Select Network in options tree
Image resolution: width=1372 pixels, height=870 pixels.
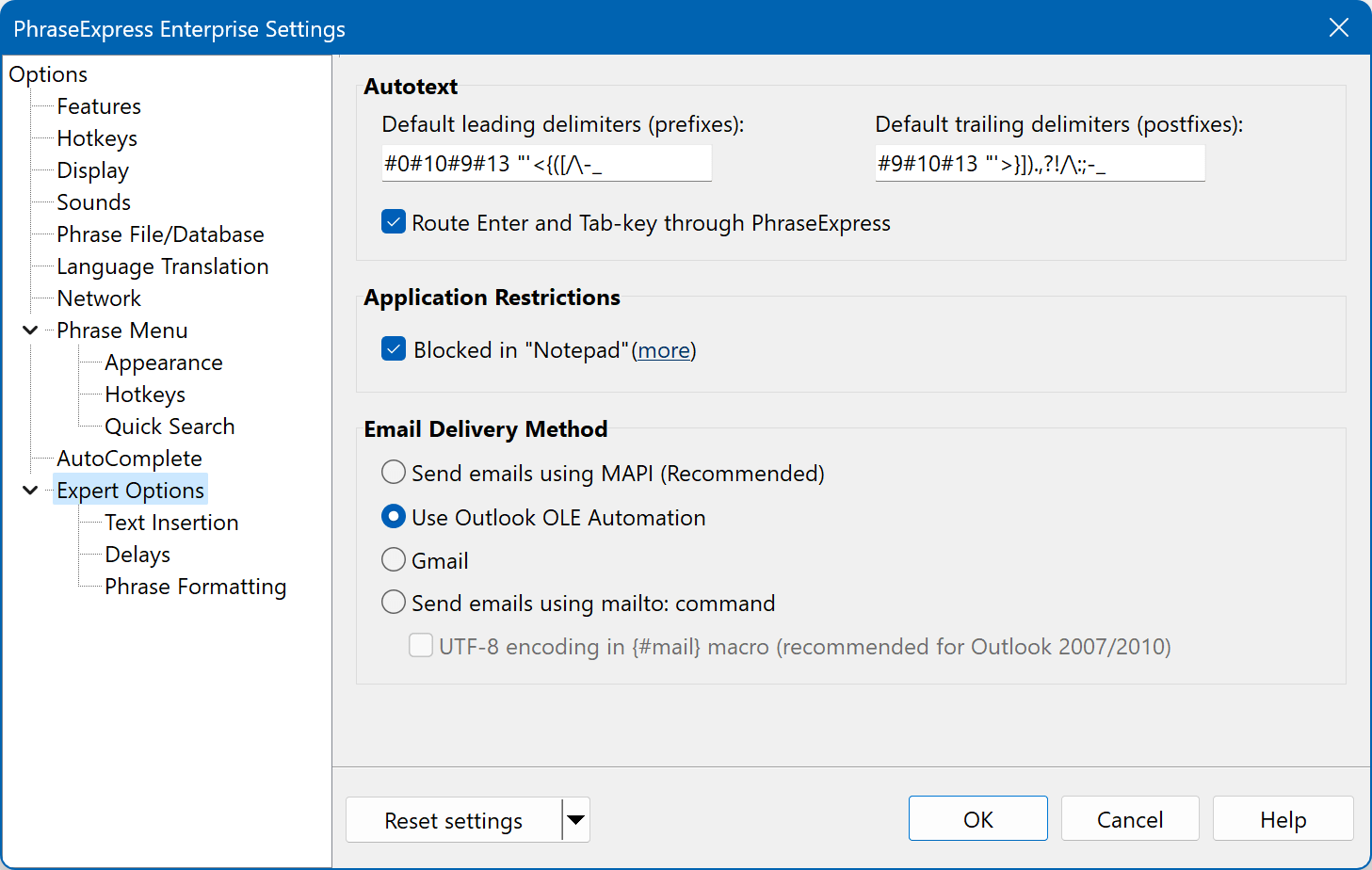99,298
